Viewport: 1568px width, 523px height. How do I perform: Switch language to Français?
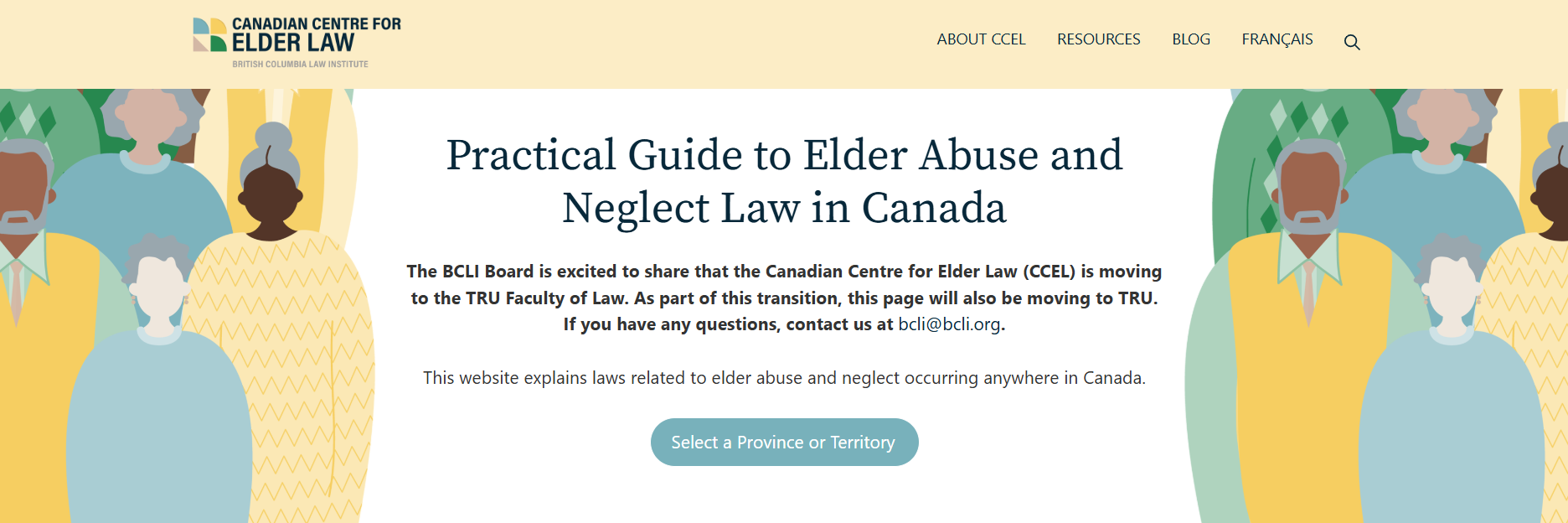(1277, 39)
